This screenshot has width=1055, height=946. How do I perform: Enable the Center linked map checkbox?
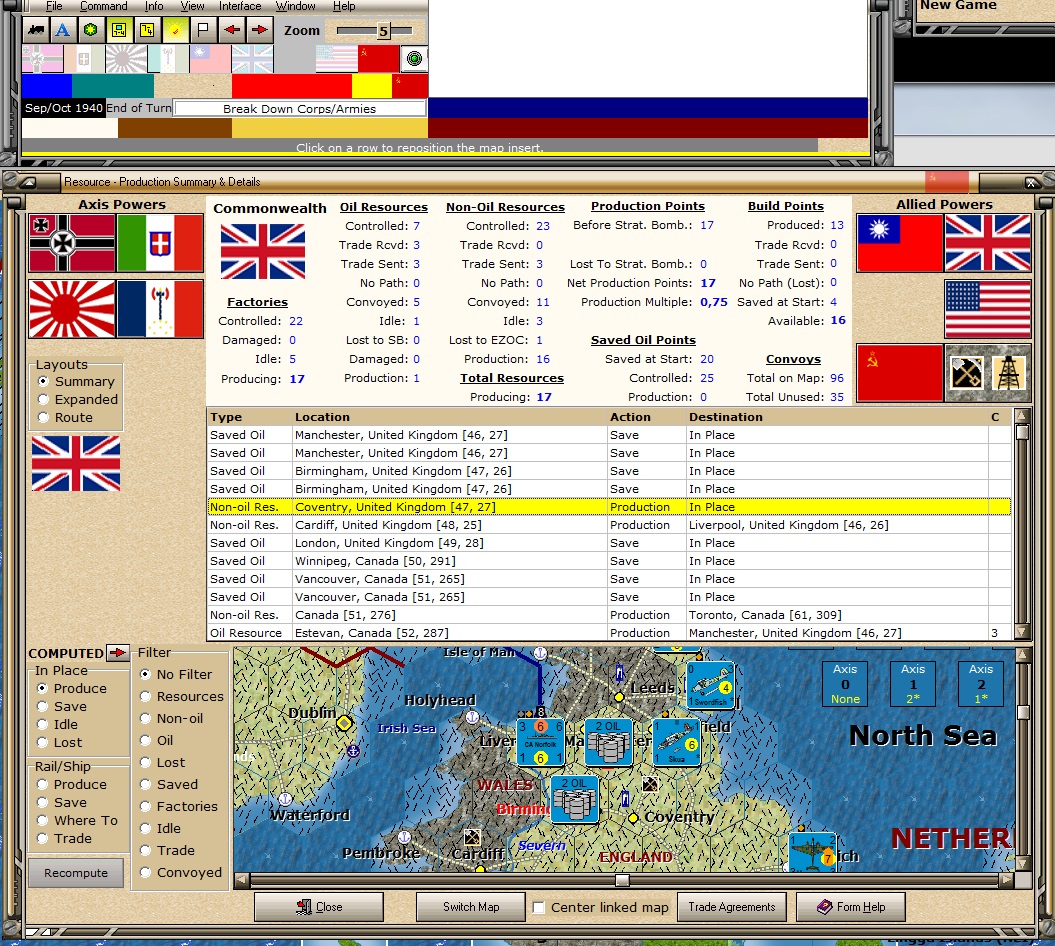coord(539,908)
